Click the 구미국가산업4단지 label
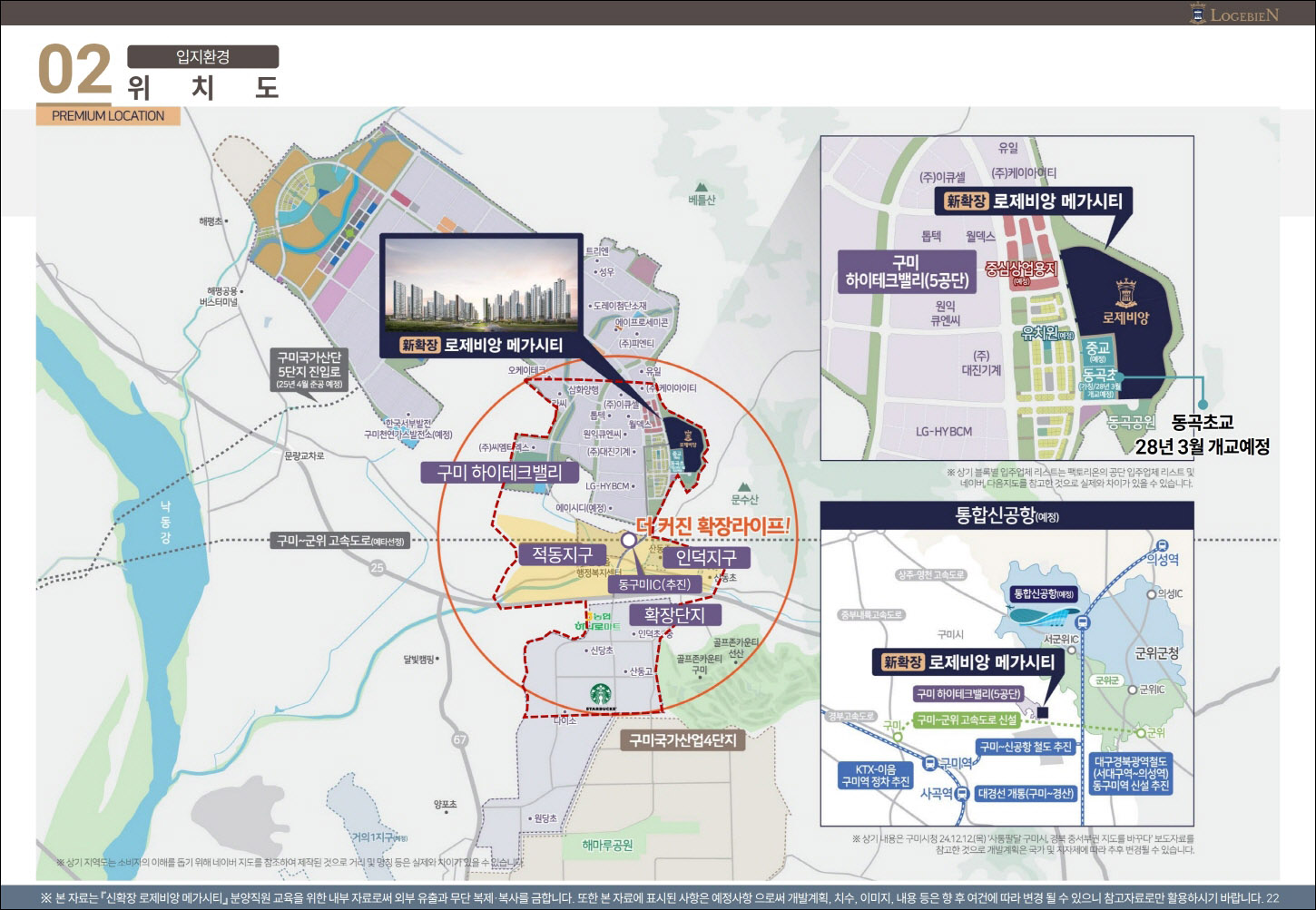Viewport: 1316px width, 910px height. click(683, 740)
